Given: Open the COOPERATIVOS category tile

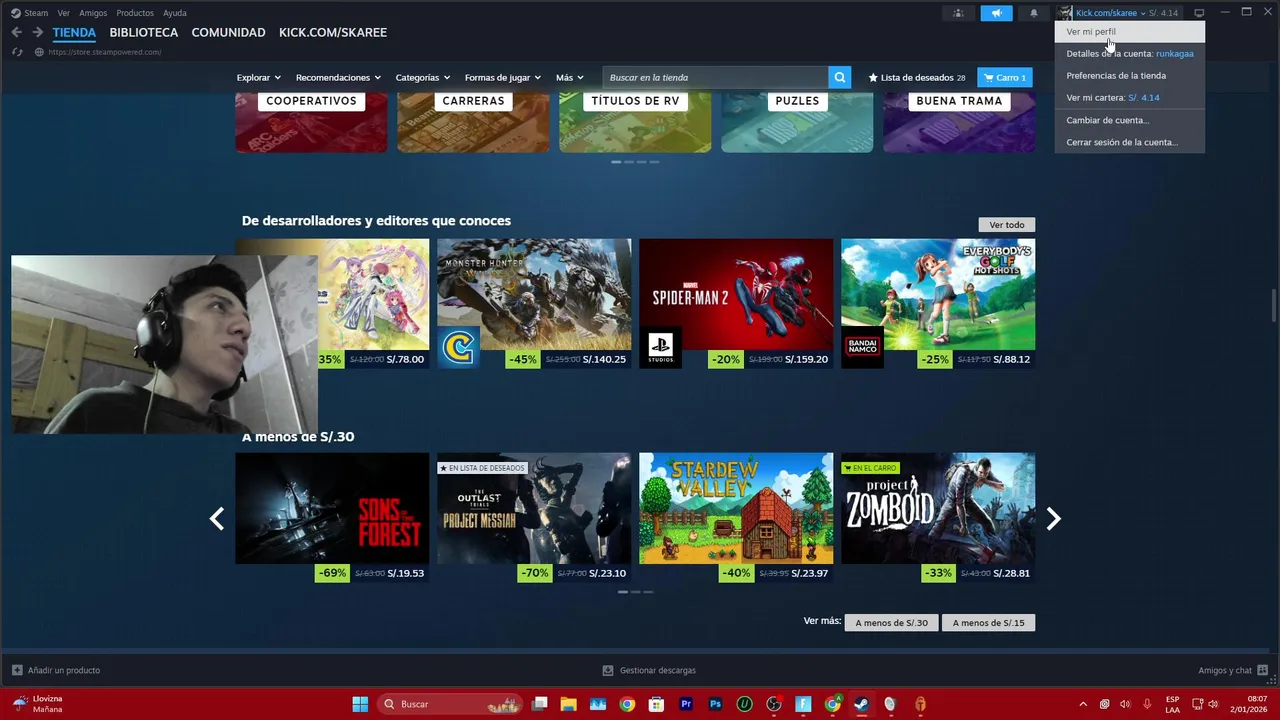Looking at the screenshot, I should click(x=311, y=121).
